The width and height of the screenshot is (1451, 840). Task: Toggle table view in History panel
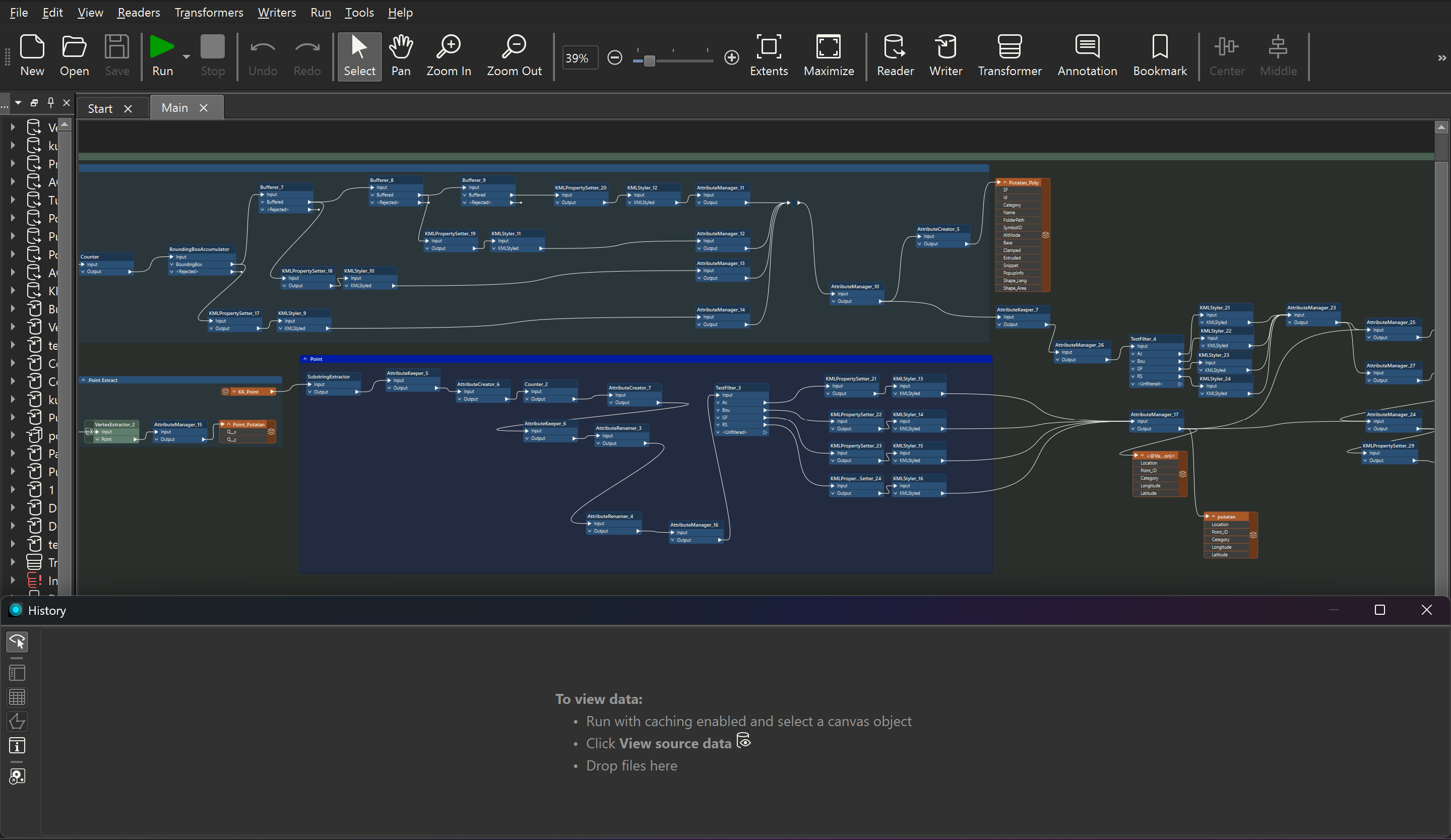click(x=17, y=697)
